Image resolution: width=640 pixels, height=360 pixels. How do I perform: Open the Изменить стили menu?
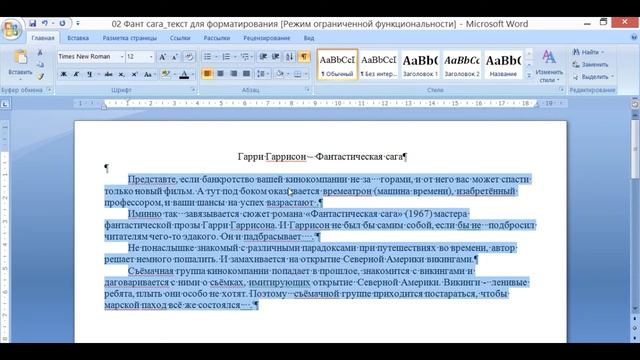549,66
